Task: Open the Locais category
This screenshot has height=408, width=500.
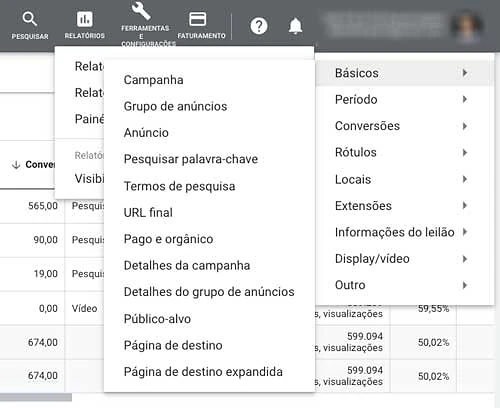Action: click(405, 179)
